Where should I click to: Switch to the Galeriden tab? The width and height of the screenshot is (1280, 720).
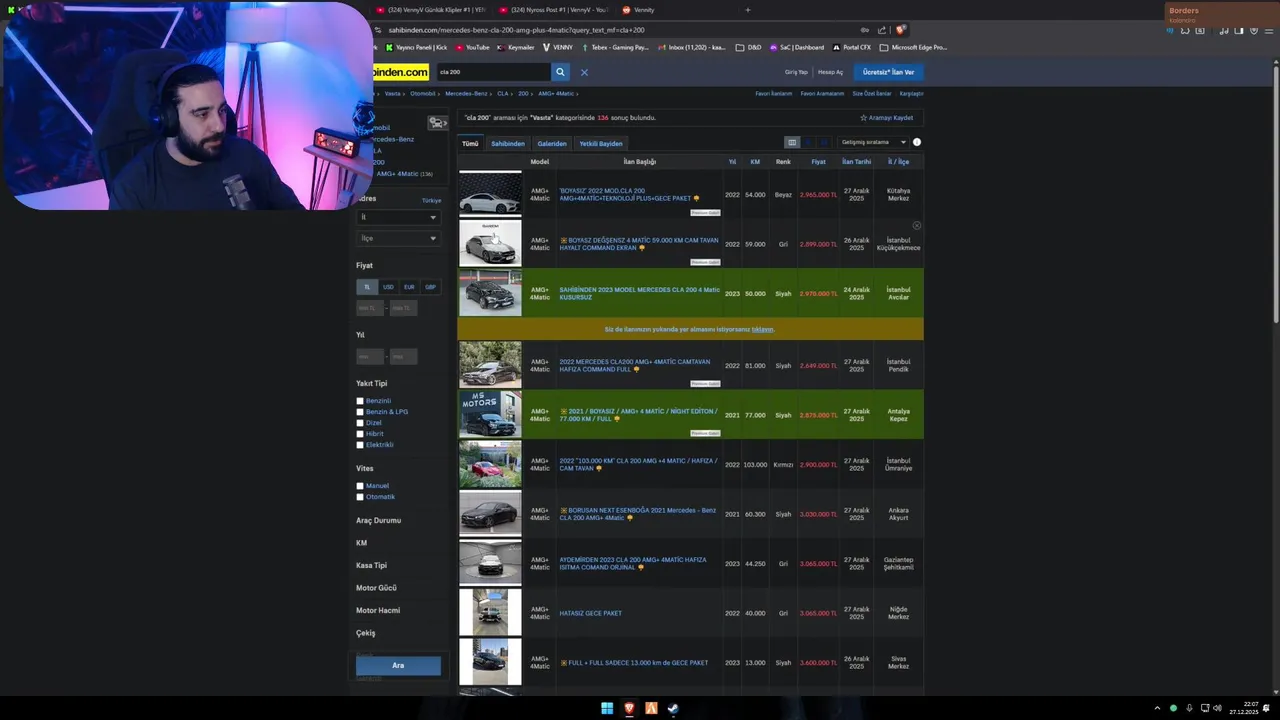click(x=552, y=143)
